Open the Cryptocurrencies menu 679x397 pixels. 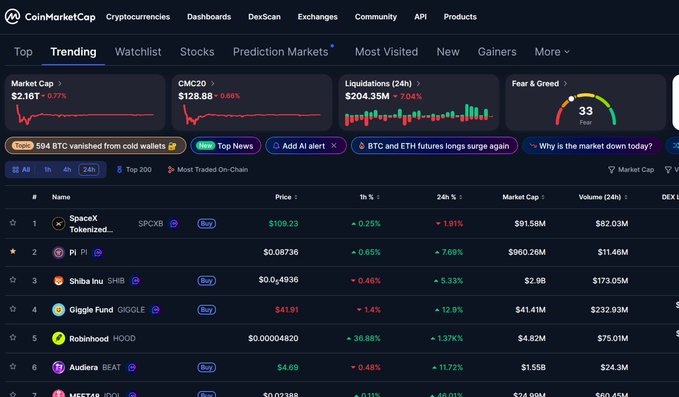pyautogui.click(x=138, y=17)
